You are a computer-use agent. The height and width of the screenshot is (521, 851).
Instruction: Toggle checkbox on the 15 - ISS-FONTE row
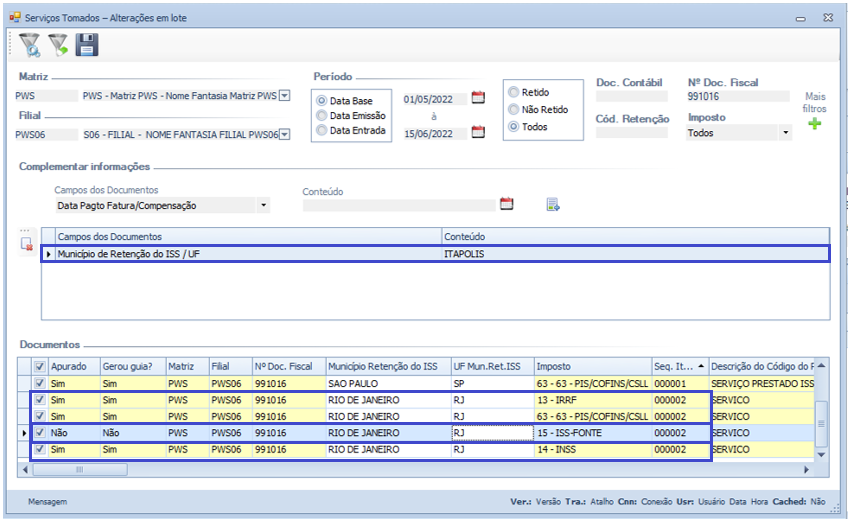click(x=40, y=433)
